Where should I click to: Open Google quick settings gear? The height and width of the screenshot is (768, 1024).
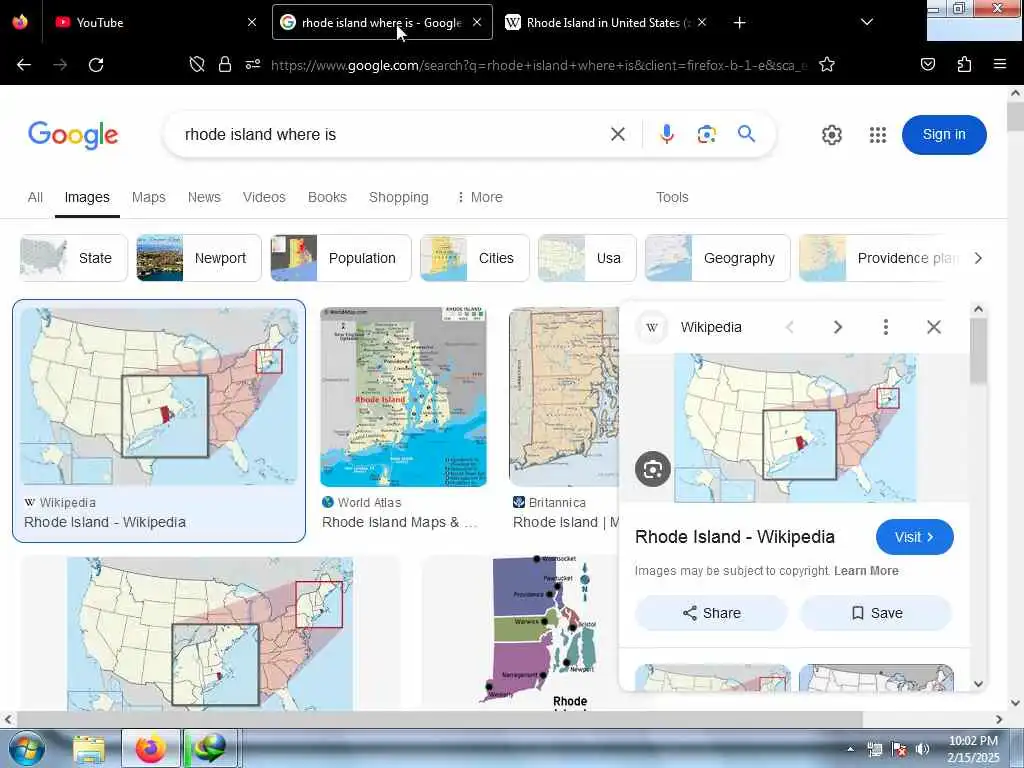(x=831, y=135)
